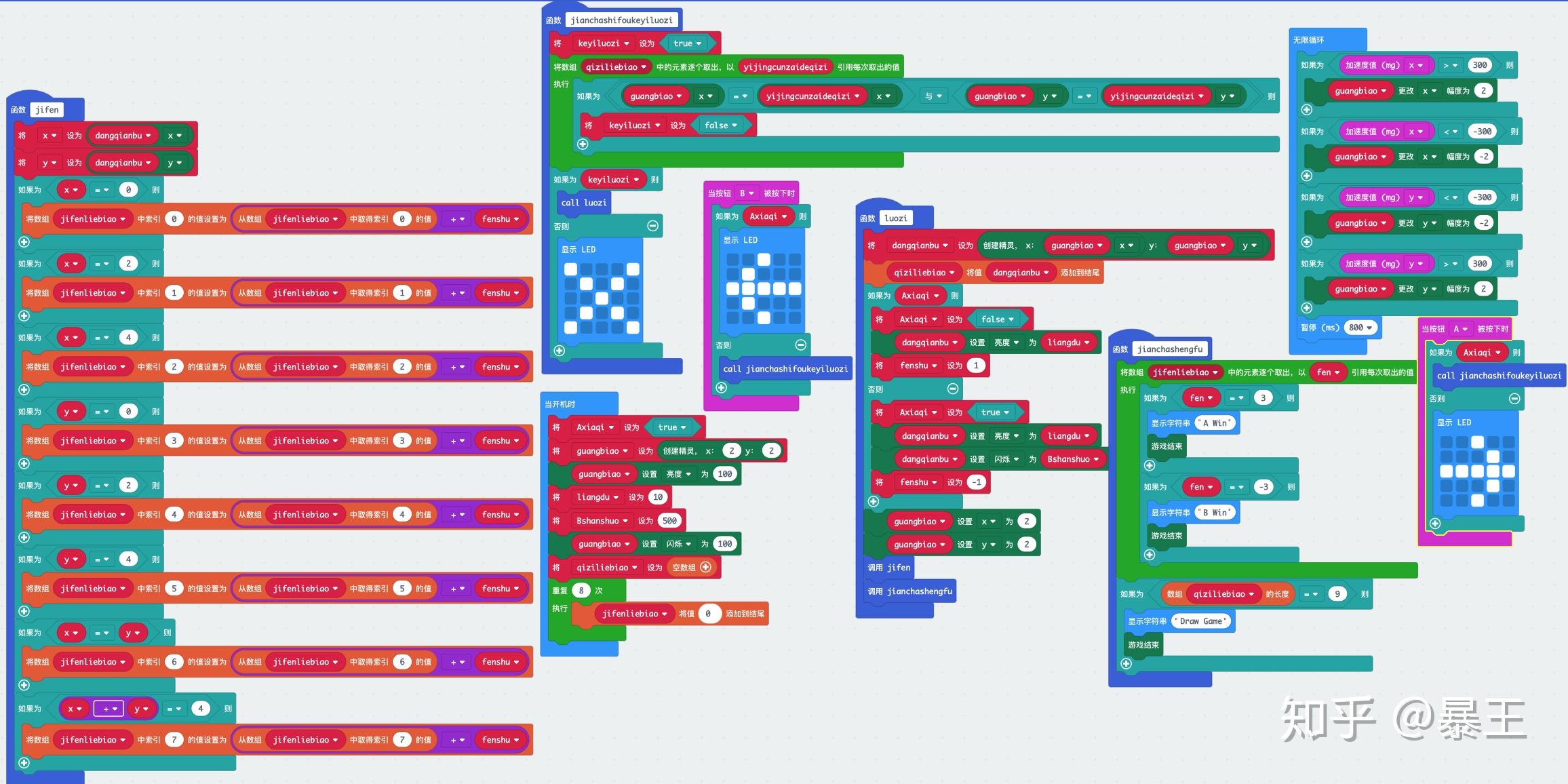Open the 800 dropdown in 暂停 (ms) block
Viewport: 1568px width, 784px height.
tap(1369, 328)
